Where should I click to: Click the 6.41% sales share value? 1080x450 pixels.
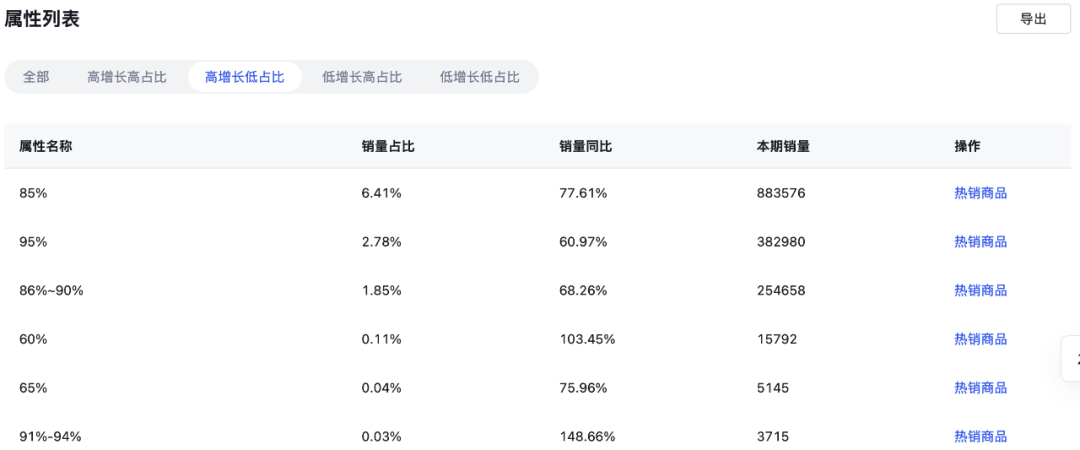coord(382,194)
